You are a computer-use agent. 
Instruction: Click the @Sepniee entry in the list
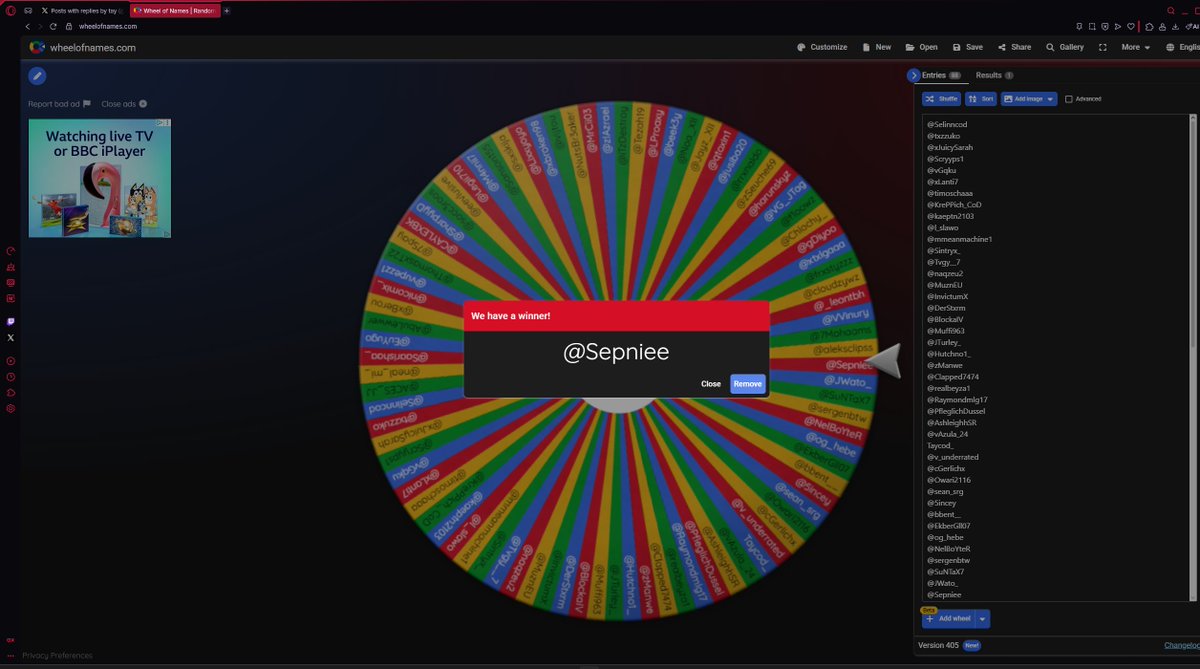[945, 594]
